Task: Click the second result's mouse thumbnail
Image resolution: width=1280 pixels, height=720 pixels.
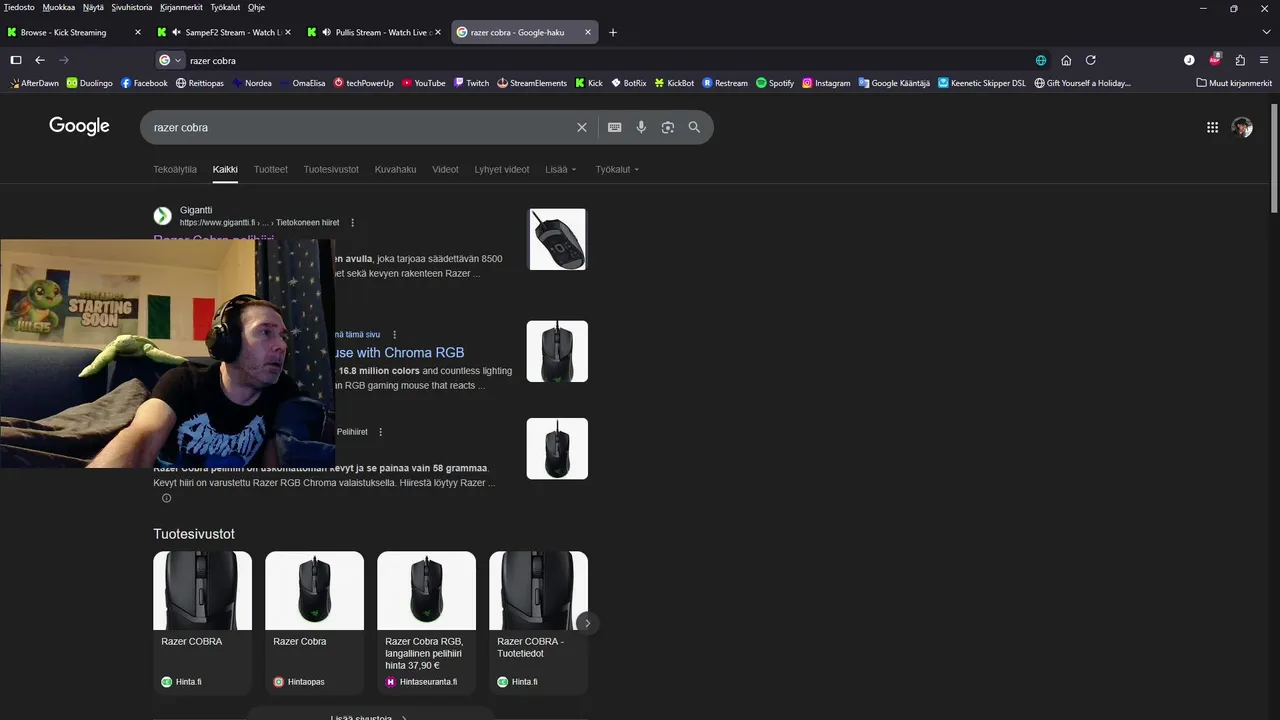Action: pos(557,351)
